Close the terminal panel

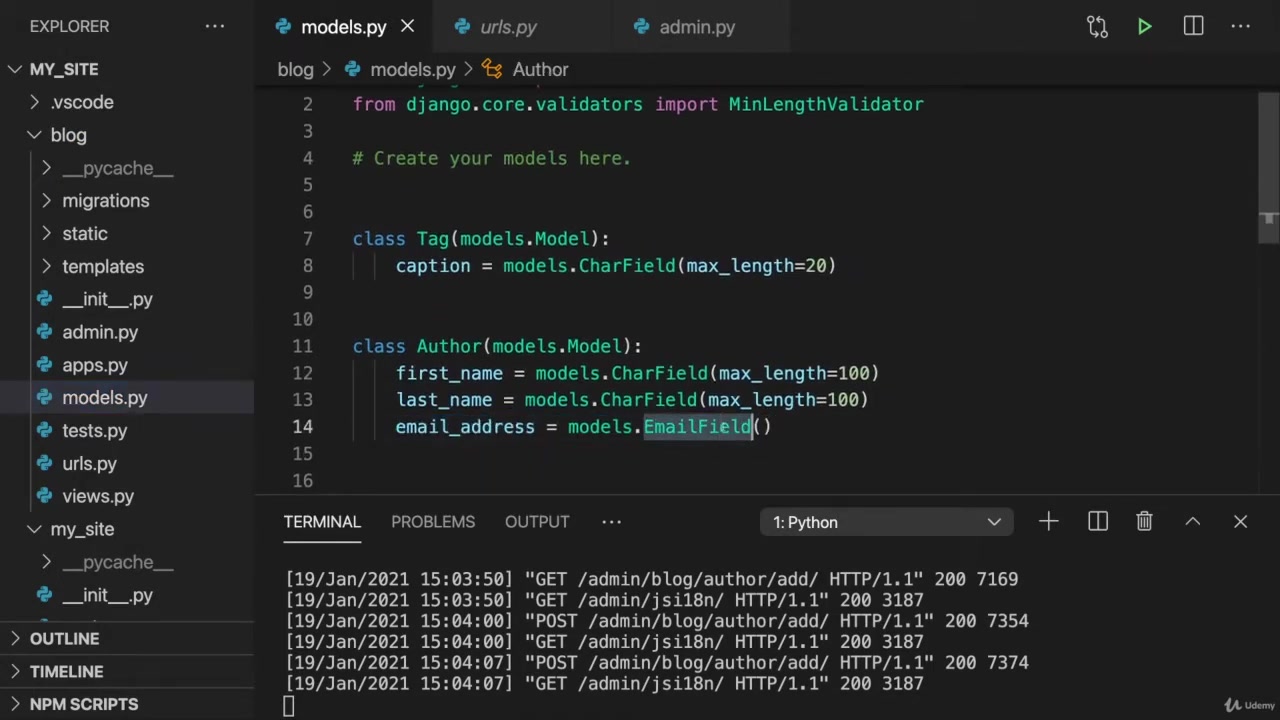tap(1240, 522)
